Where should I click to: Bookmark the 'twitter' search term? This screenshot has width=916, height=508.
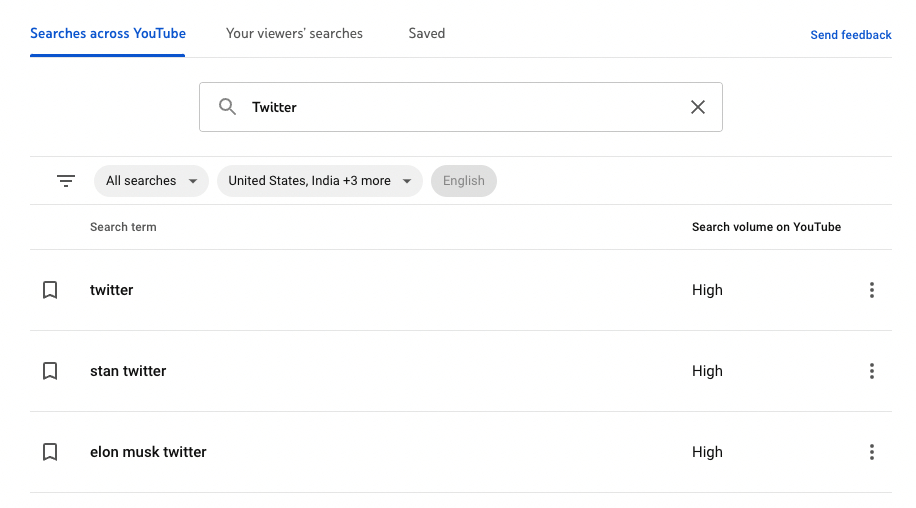[x=50, y=290]
